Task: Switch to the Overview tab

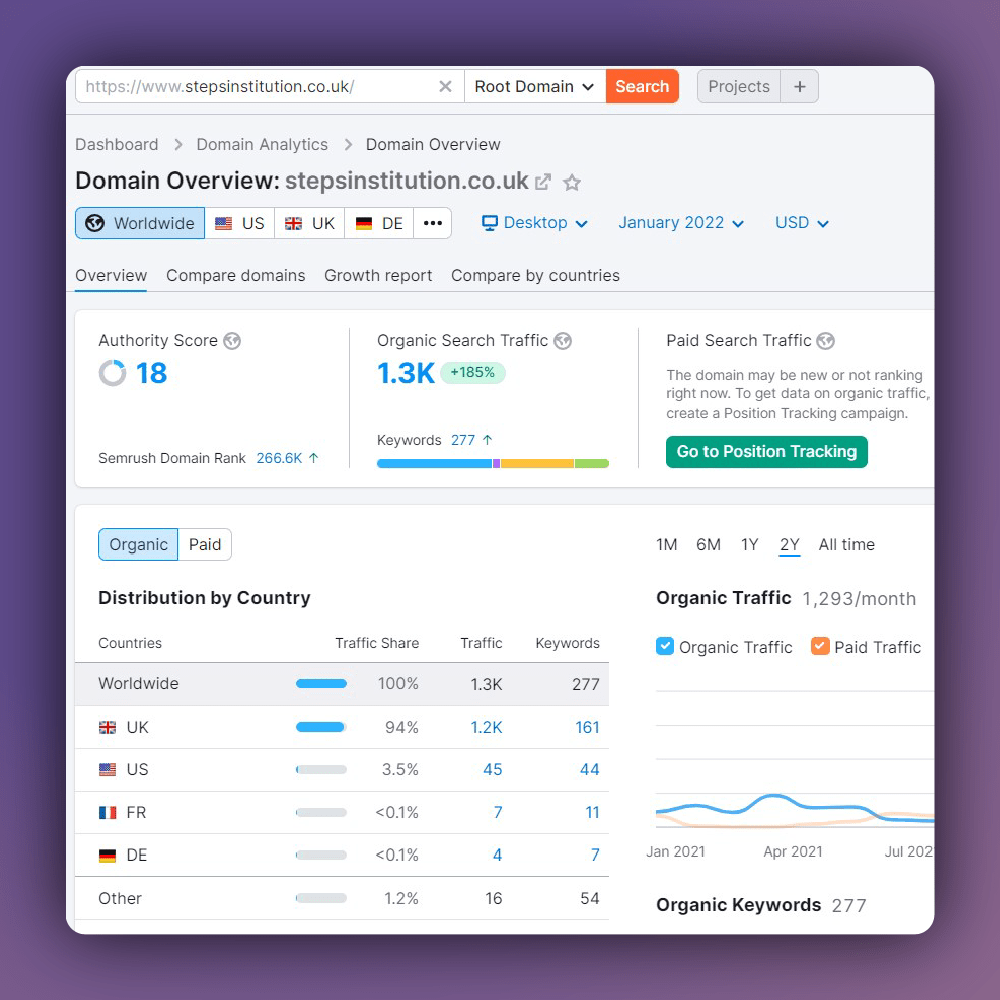Action: click(x=111, y=276)
